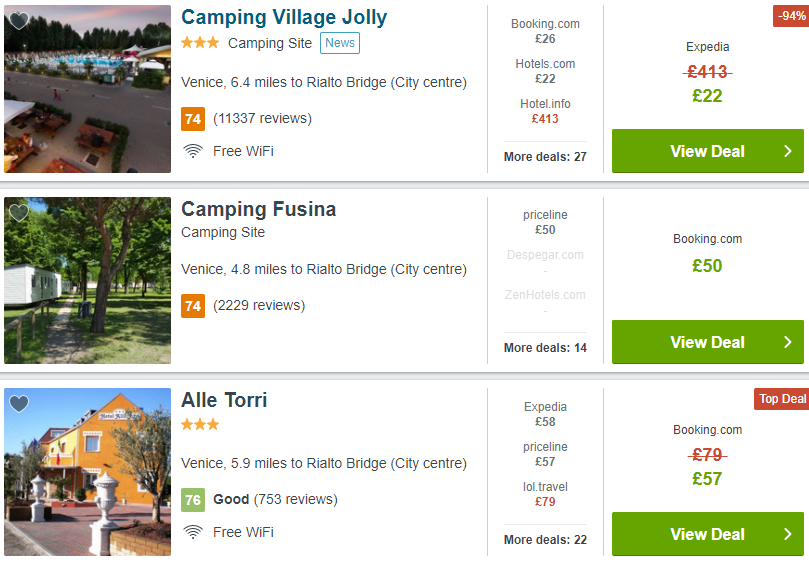
Task: View Deal for Expedia £22 offer
Action: pyautogui.click(x=707, y=151)
